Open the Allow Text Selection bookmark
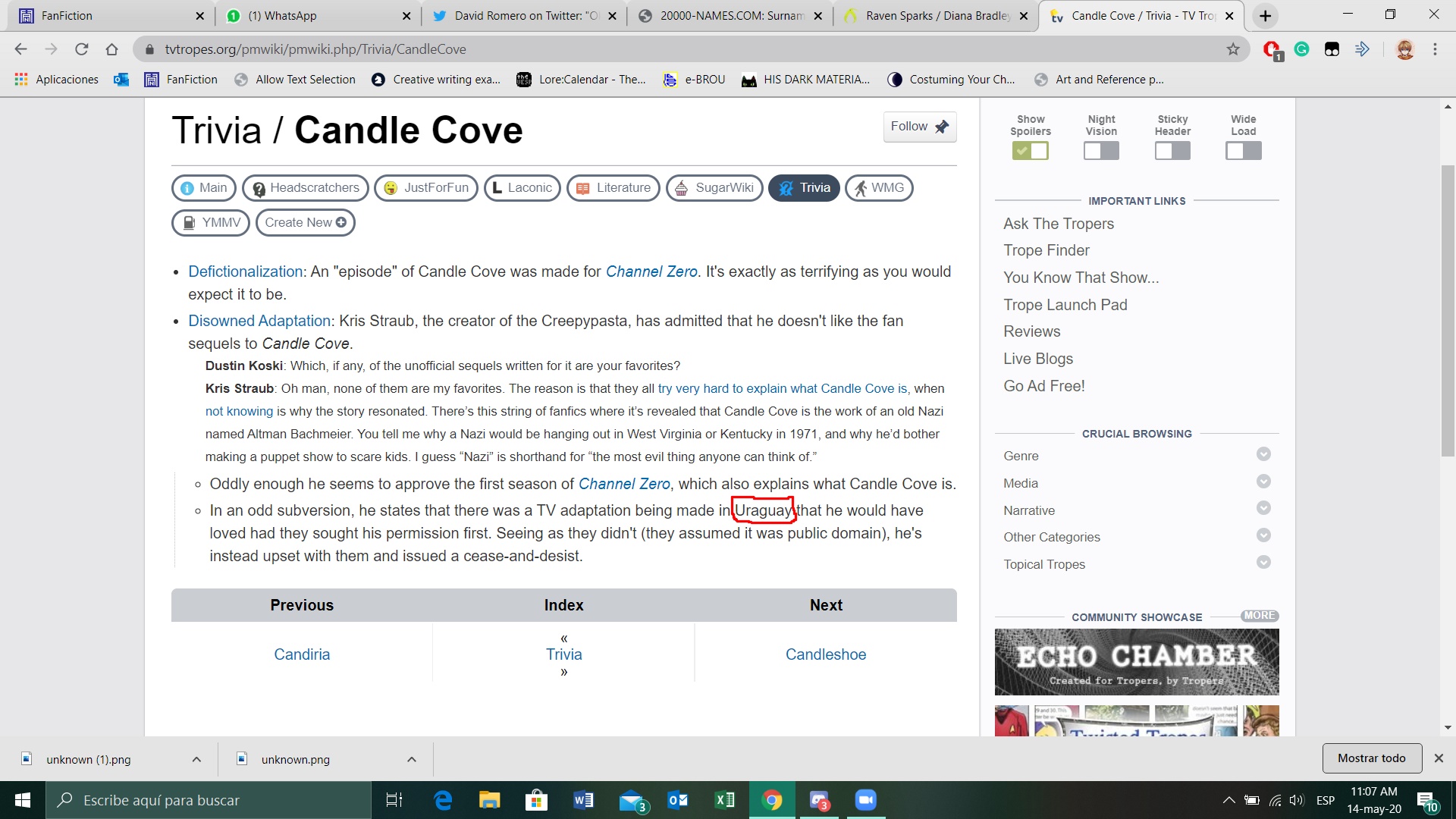Screen dimensions: 1456x819 295,80
